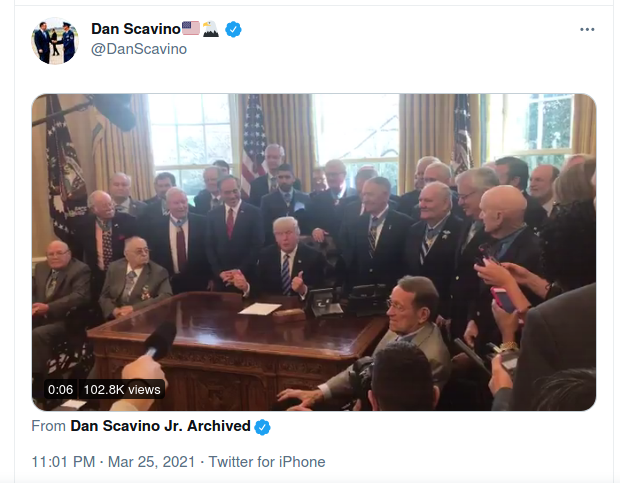This screenshot has height=483, width=620.
Task: Open the Dan Scavino display name link
Action: pos(136,29)
